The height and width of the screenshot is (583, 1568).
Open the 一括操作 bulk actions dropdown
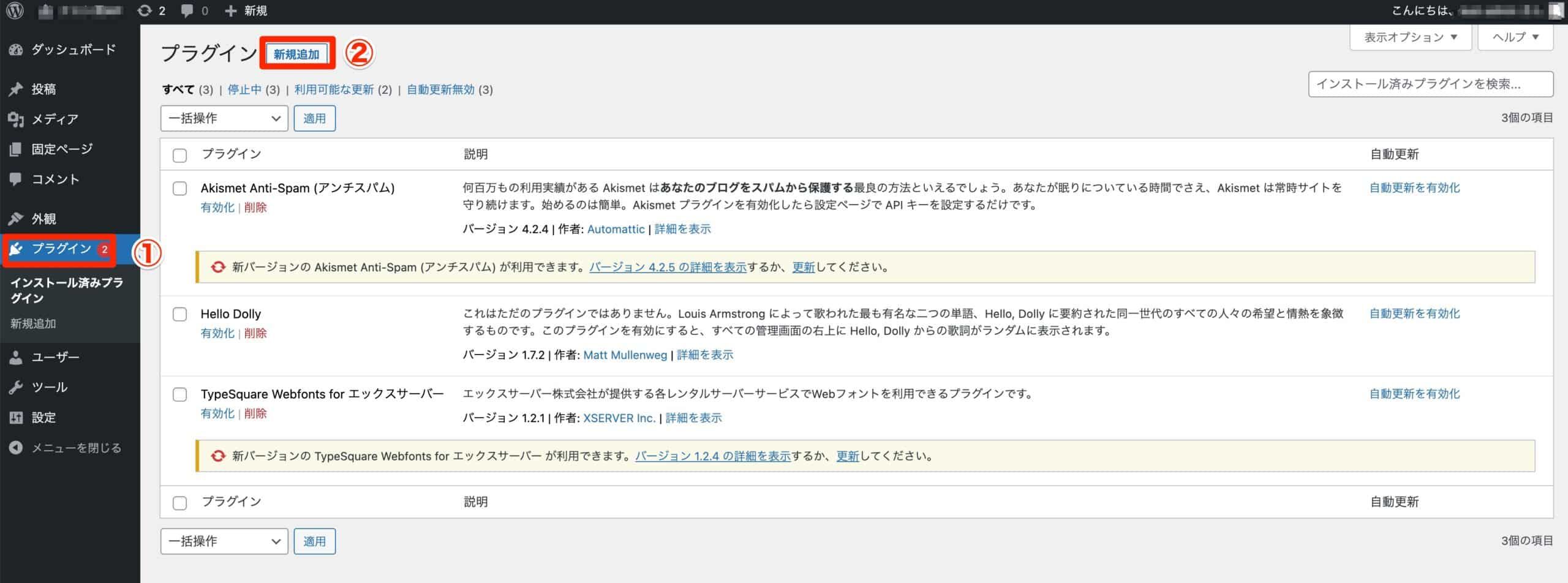tap(224, 118)
